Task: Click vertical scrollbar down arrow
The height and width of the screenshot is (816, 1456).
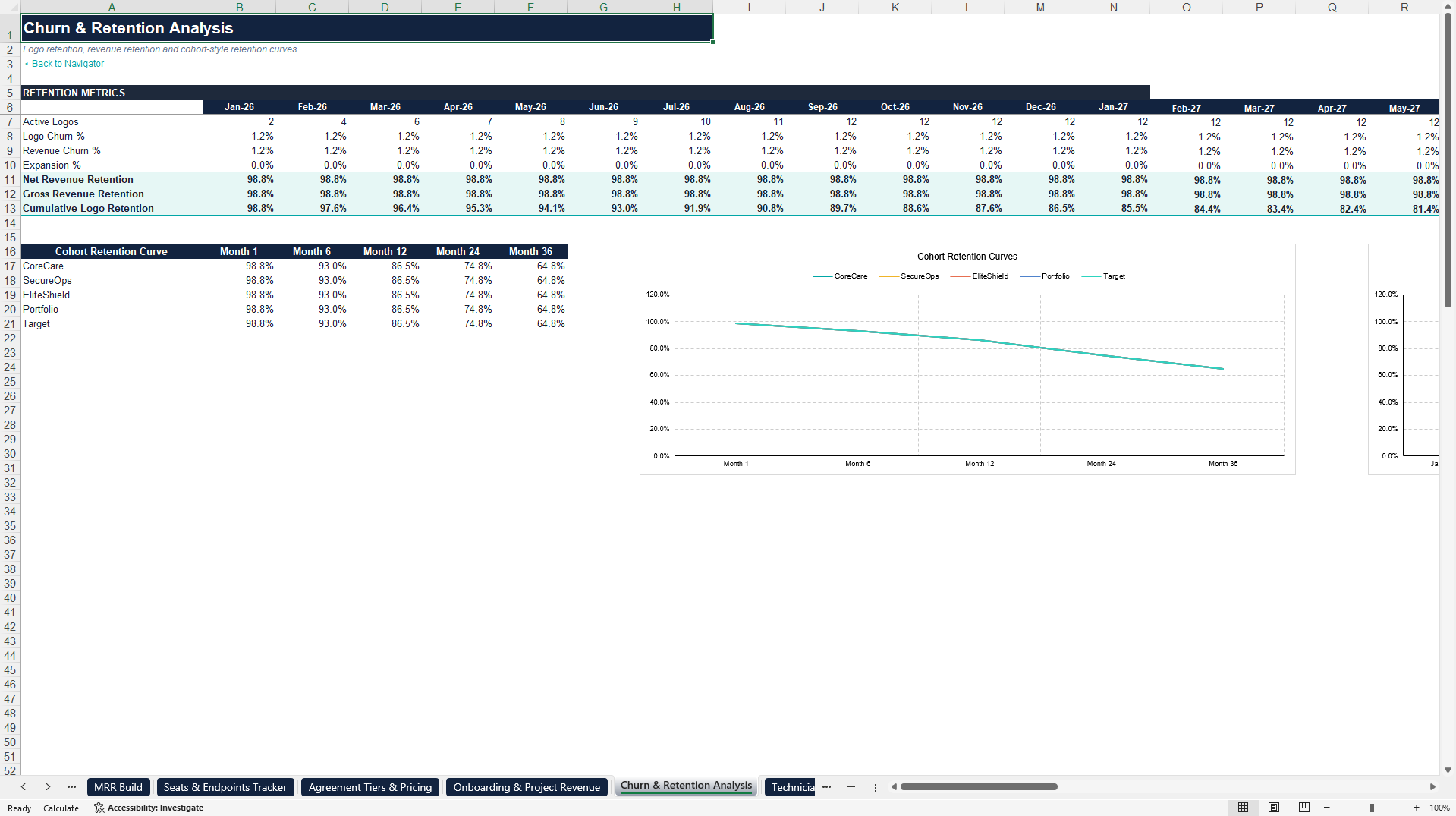Action: [x=1448, y=770]
